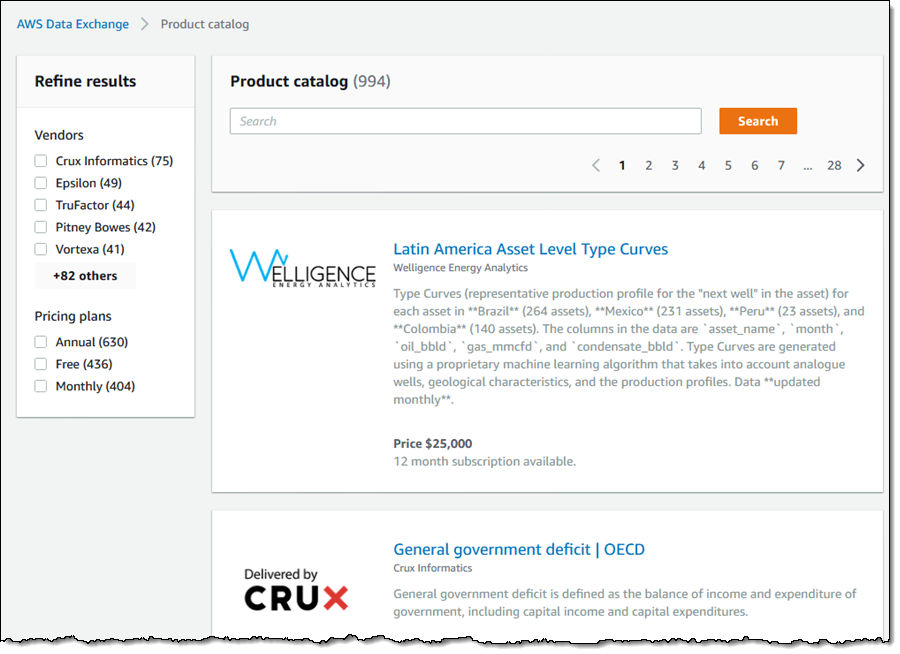This screenshot has height=654, width=900.
Task: Click the Vendors section heading
Action: coord(59,136)
